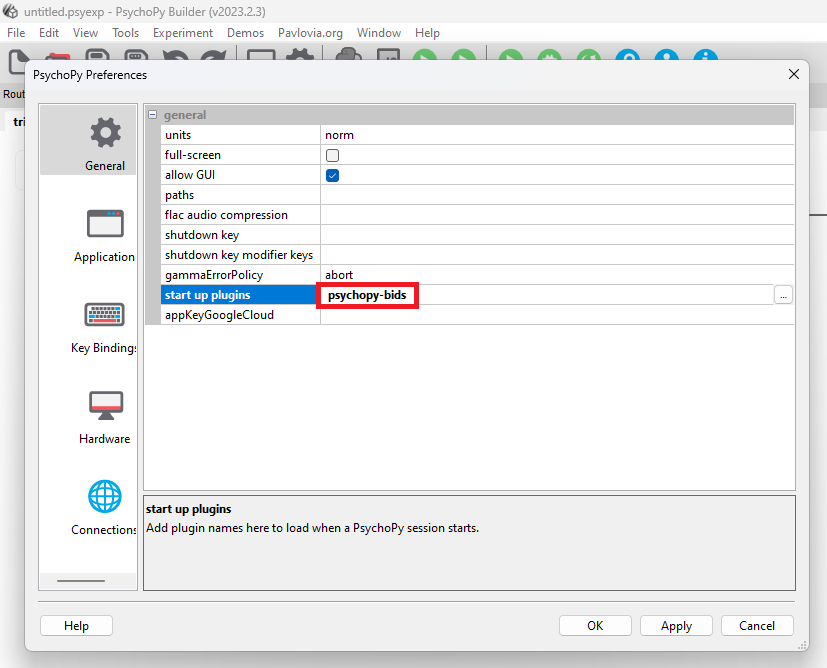This screenshot has height=668, width=827.
Task: Edit the psychopy-bids plugin value
Action: [x=367, y=295]
